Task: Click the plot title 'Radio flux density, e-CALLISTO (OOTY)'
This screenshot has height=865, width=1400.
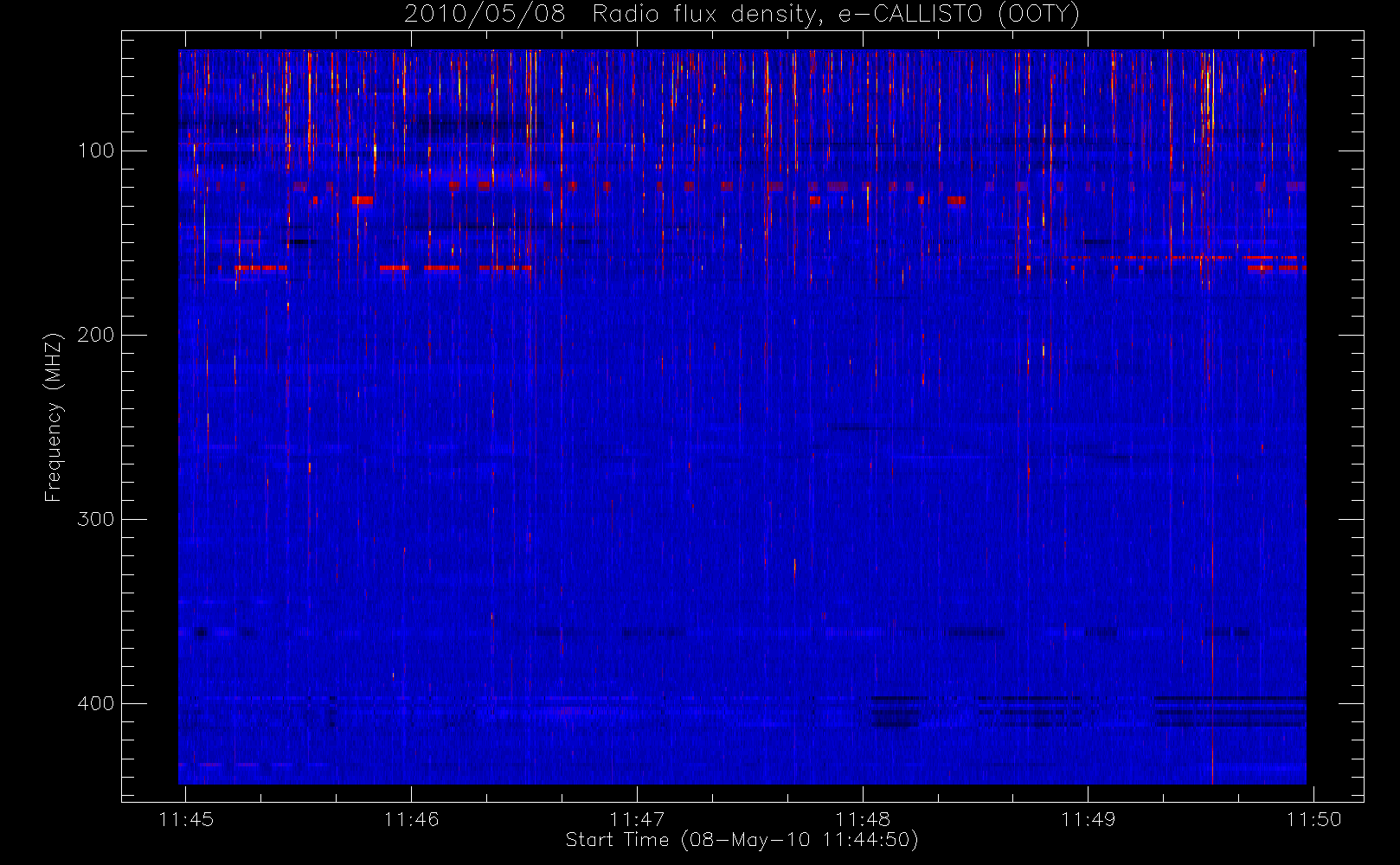Action: 836,15
